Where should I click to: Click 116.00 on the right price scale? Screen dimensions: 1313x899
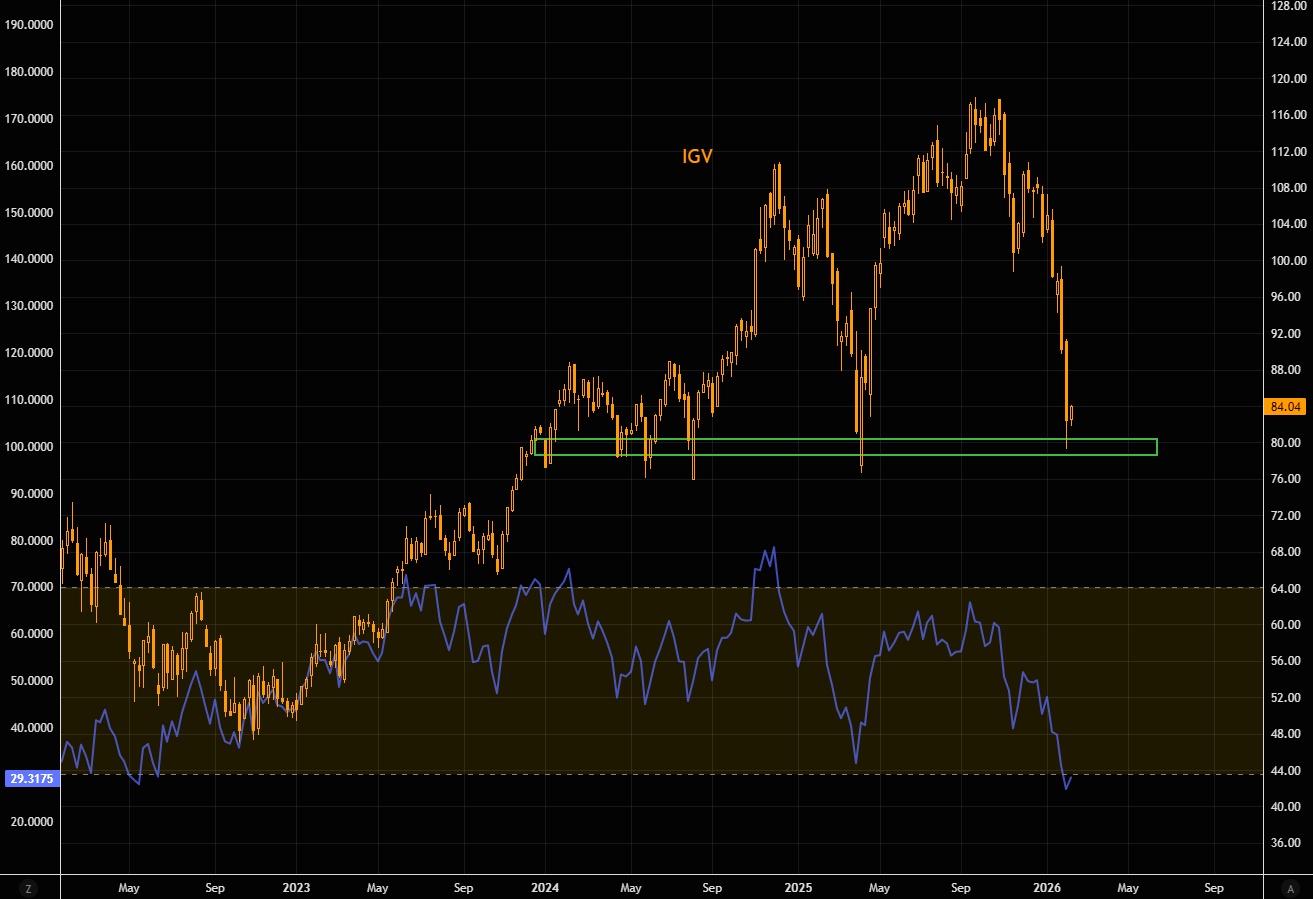pos(1285,116)
